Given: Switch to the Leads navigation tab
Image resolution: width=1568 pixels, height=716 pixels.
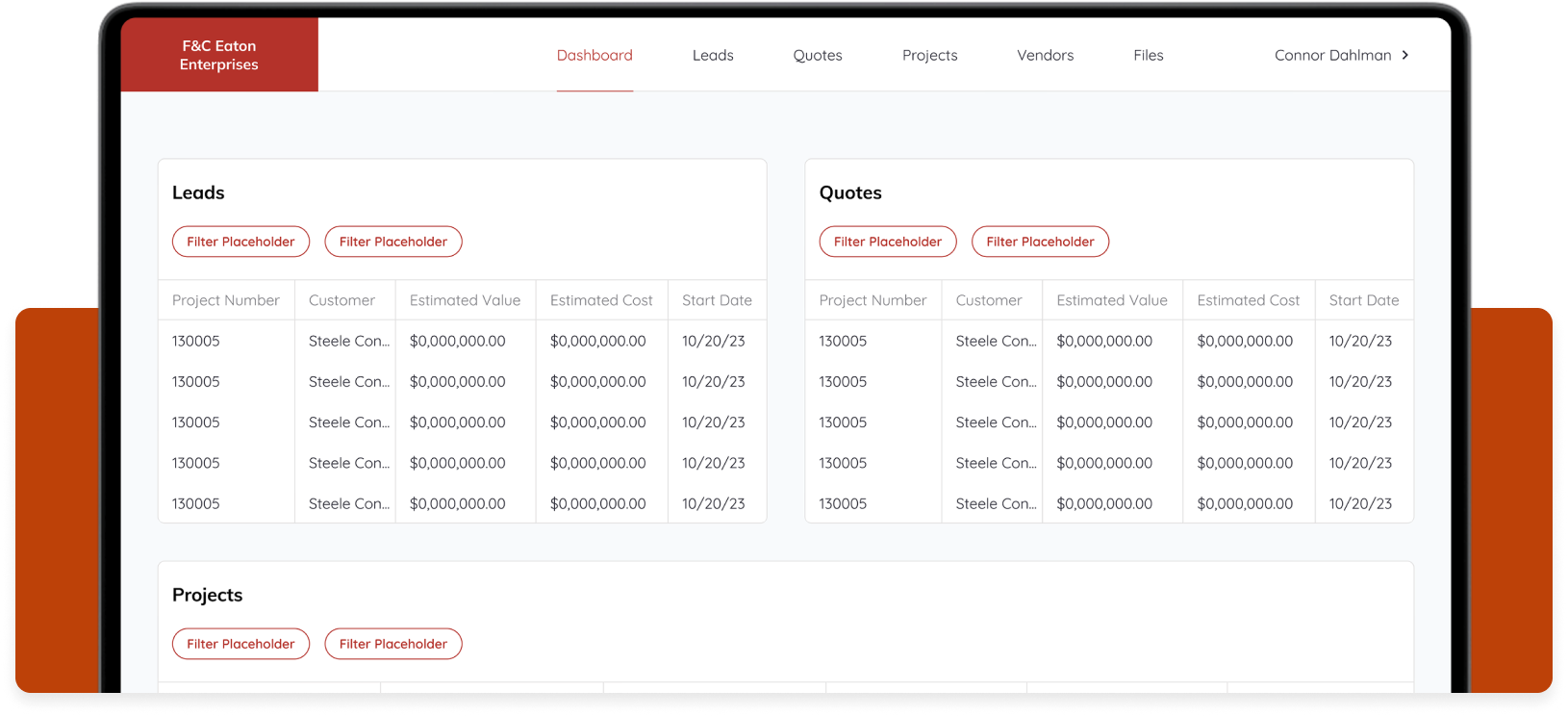Looking at the screenshot, I should 713,55.
